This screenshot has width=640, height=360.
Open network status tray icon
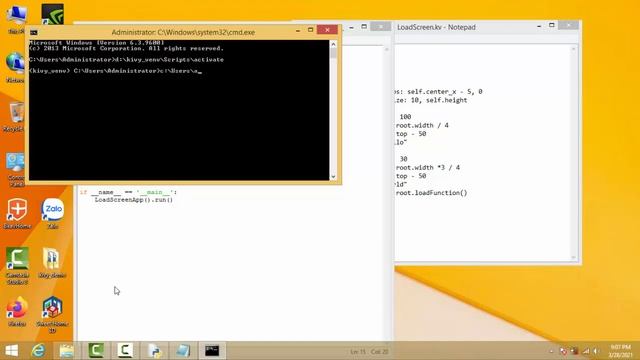tap(586, 351)
